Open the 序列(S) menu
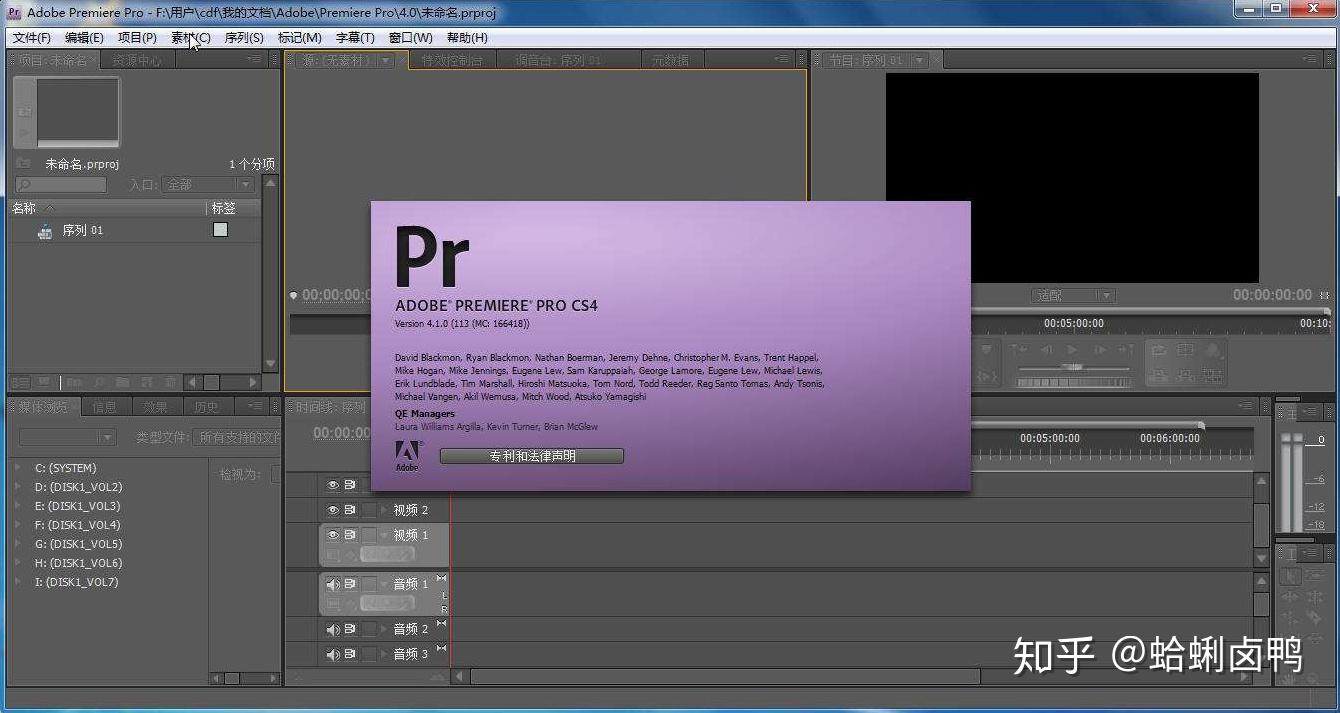 (x=244, y=38)
